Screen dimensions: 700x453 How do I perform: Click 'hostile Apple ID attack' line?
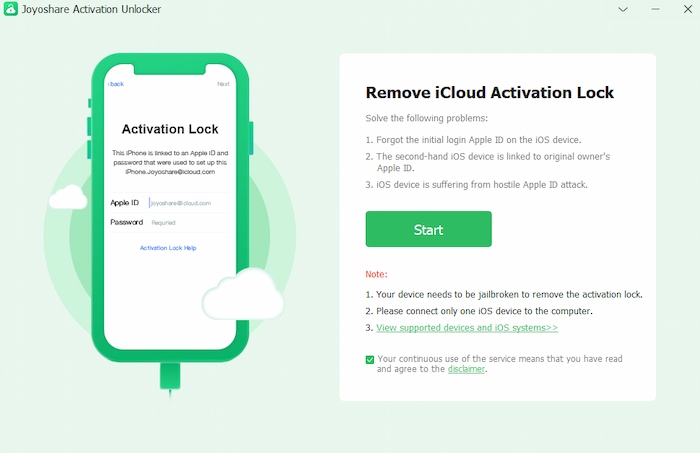tap(476, 185)
